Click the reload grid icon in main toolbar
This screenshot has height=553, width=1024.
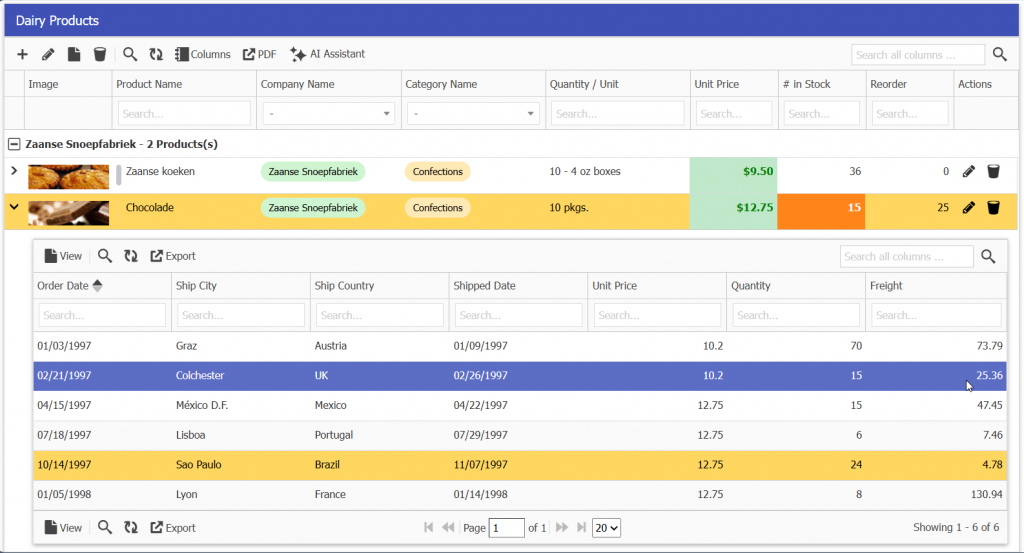click(156, 54)
